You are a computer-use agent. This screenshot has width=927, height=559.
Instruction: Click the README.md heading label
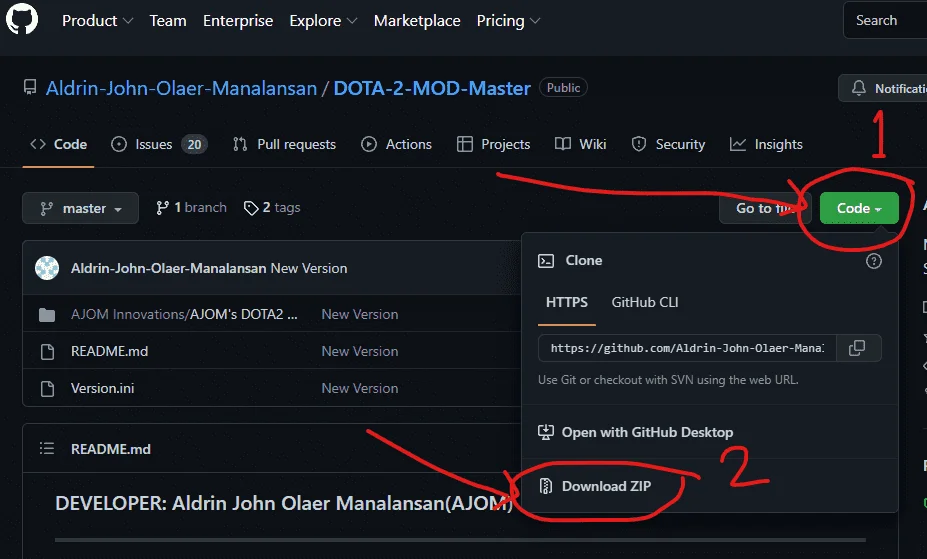[x=111, y=449]
